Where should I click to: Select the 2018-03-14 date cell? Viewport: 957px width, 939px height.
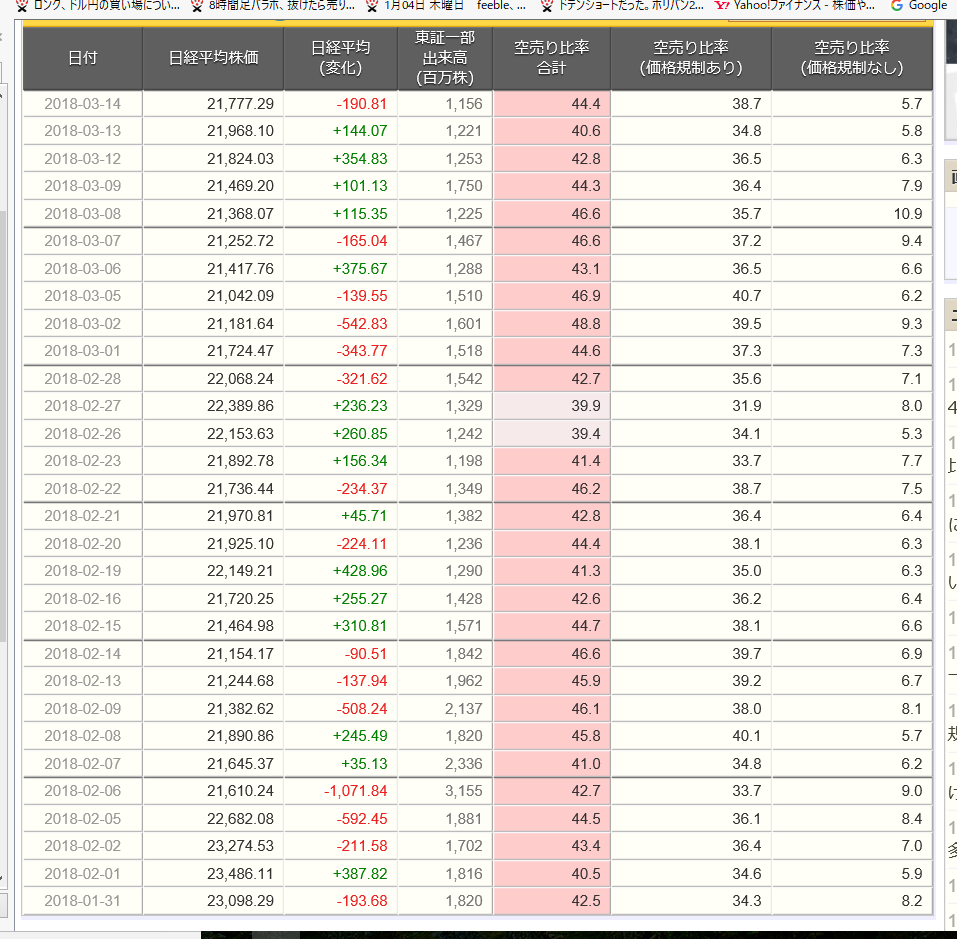[83, 104]
